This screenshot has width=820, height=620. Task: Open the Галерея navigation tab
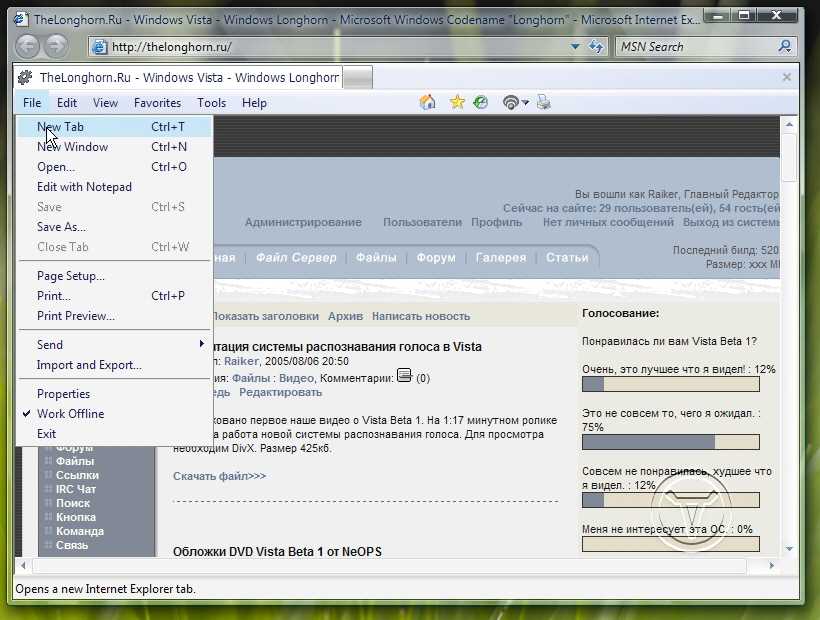[501, 258]
